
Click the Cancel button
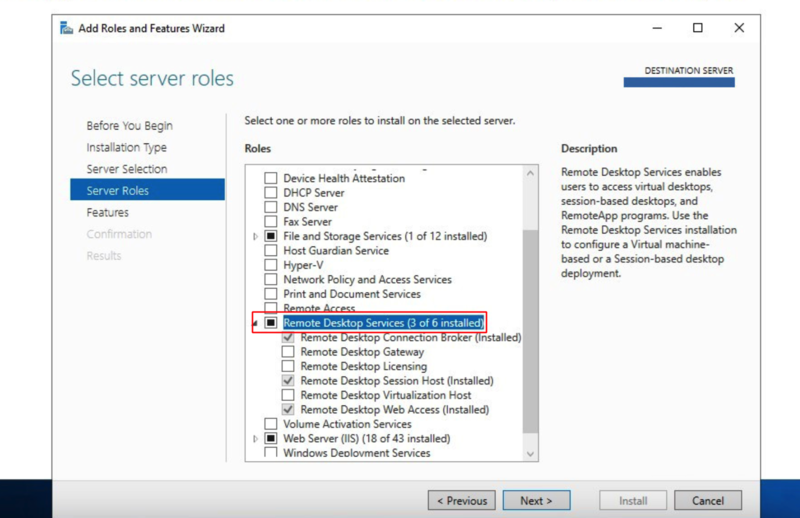708,501
